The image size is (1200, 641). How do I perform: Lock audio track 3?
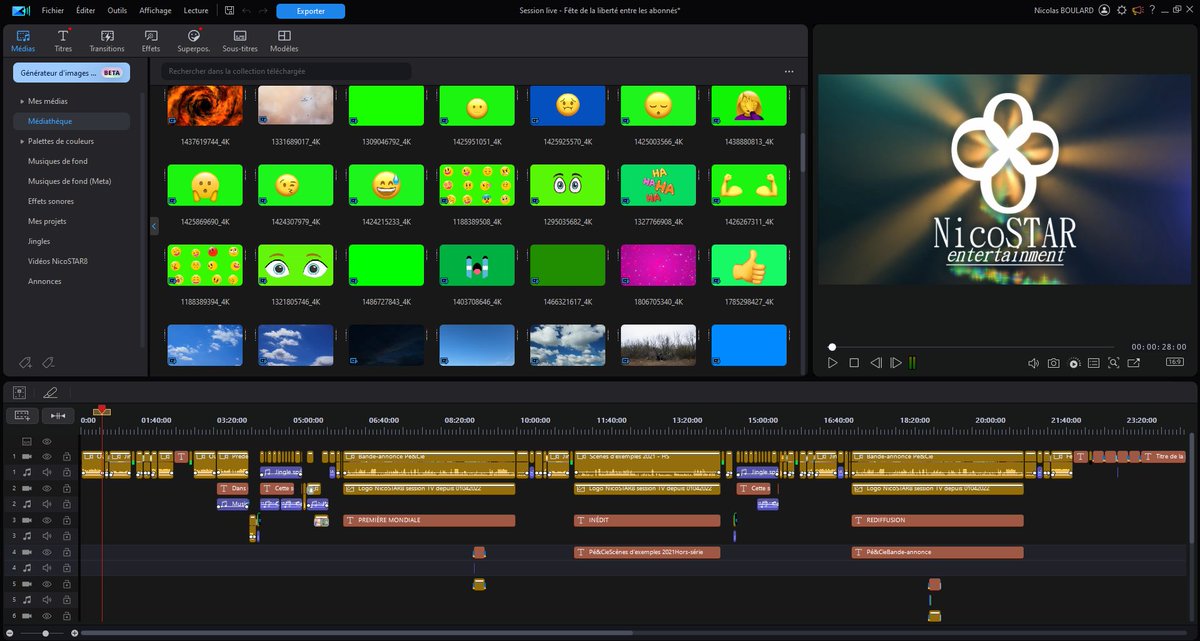[x=67, y=536]
